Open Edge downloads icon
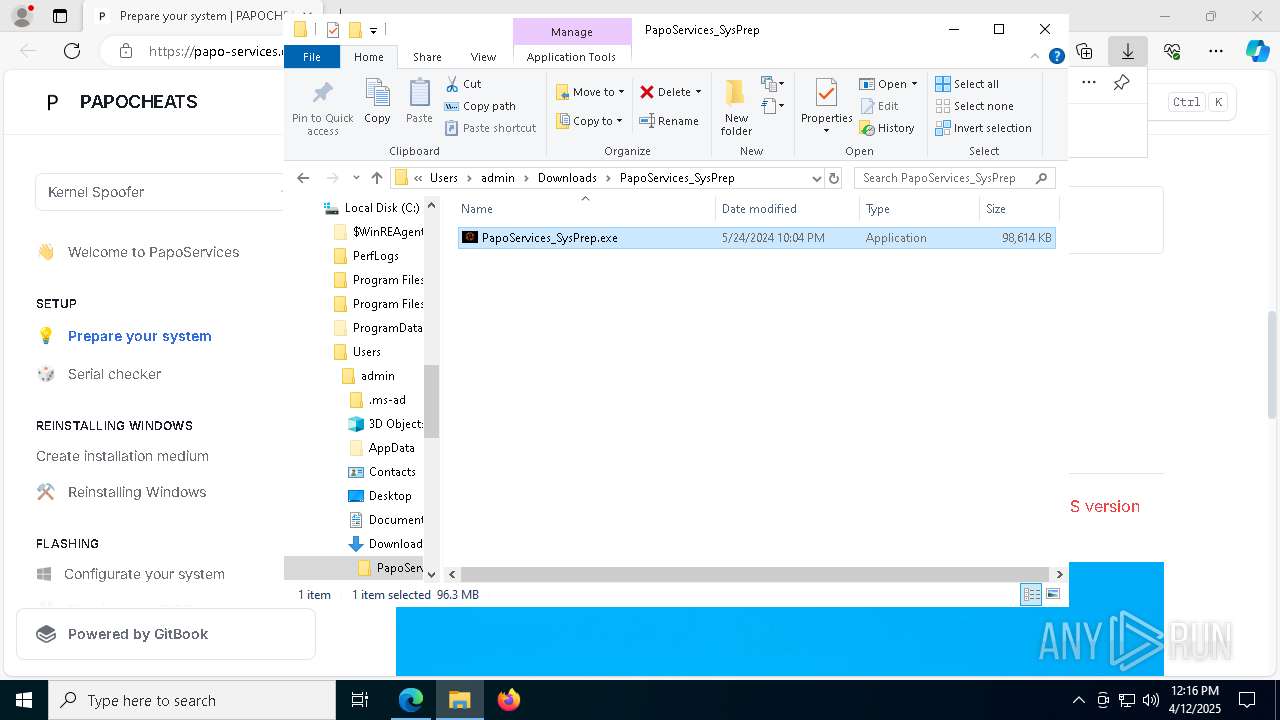Viewport: 1280px width, 720px height. pos(1128,51)
